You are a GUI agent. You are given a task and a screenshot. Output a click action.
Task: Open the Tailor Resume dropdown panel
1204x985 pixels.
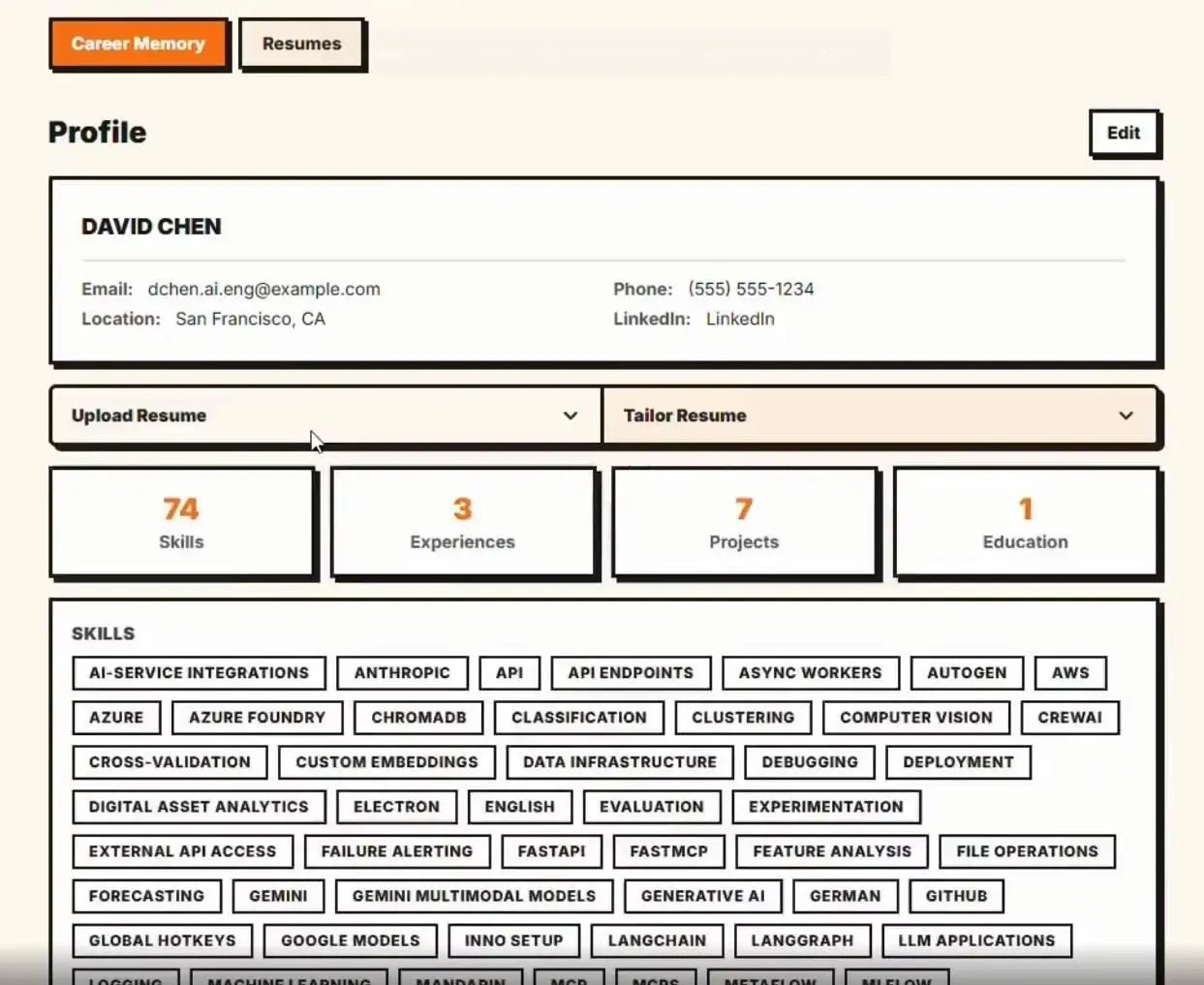pos(880,416)
